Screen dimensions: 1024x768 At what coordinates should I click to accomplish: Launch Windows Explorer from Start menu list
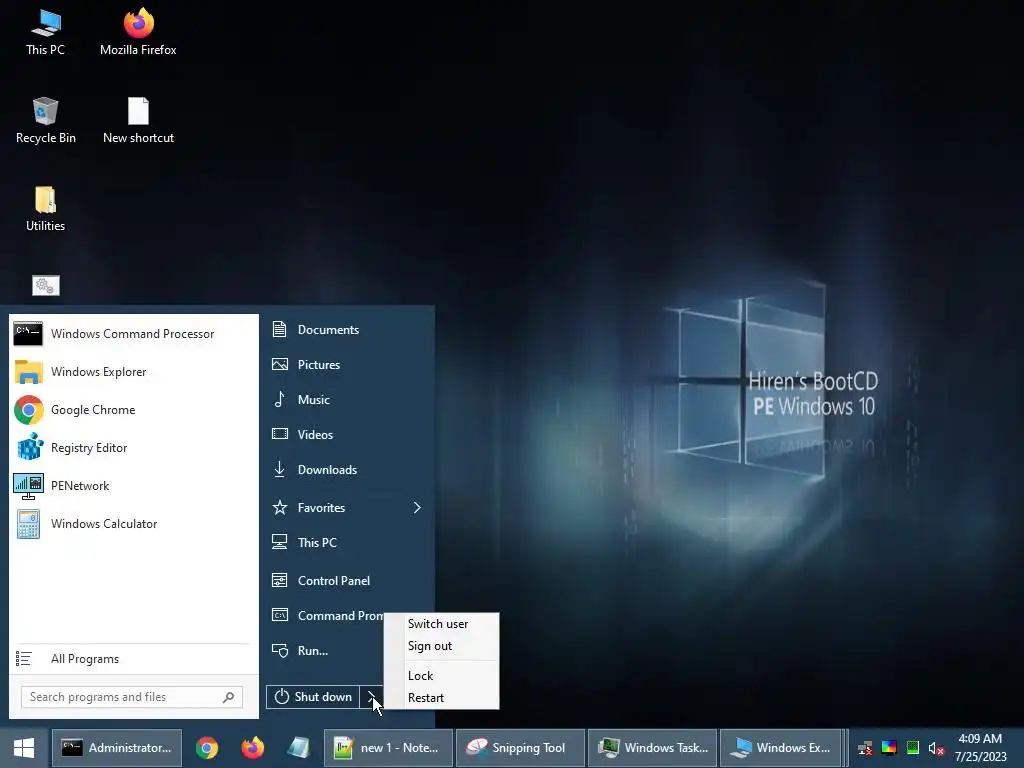coord(133,372)
